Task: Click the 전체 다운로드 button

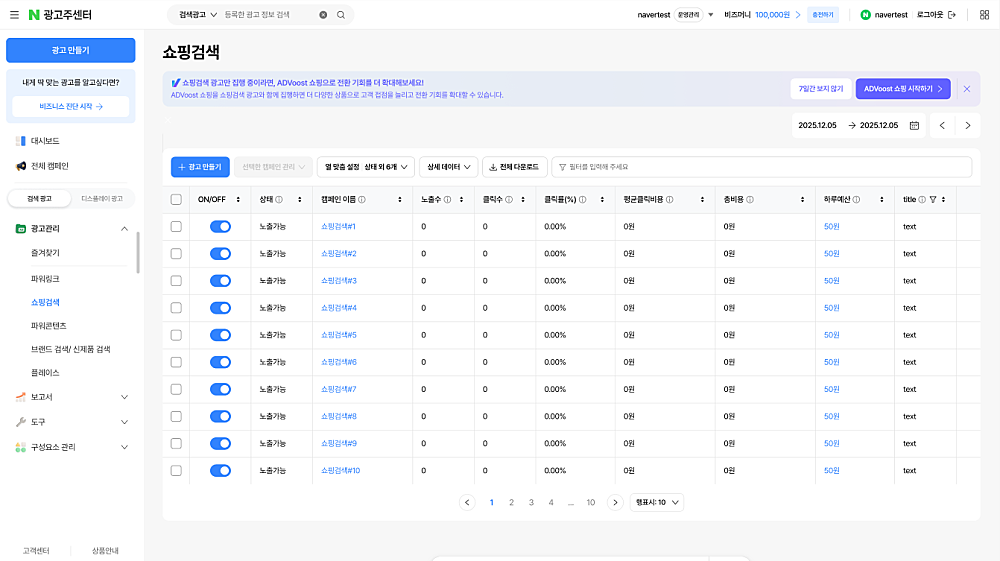Action: click(515, 167)
